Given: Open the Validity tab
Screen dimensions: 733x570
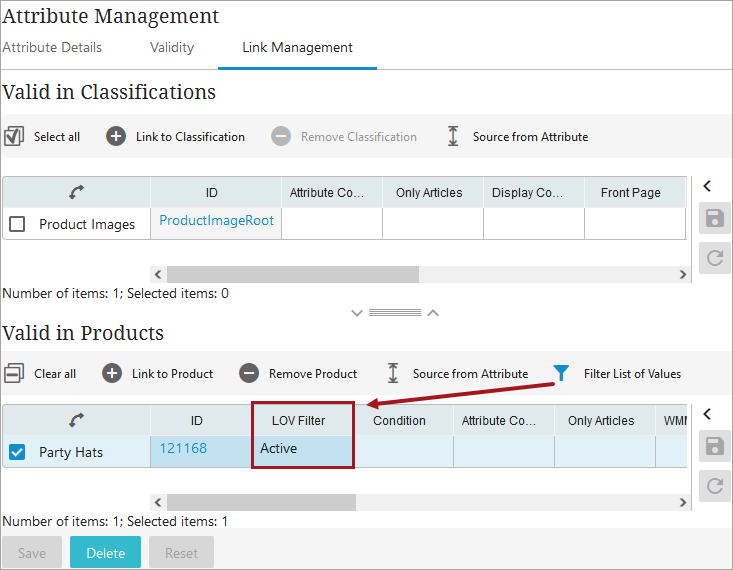Looking at the screenshot, I should (172, 47).
